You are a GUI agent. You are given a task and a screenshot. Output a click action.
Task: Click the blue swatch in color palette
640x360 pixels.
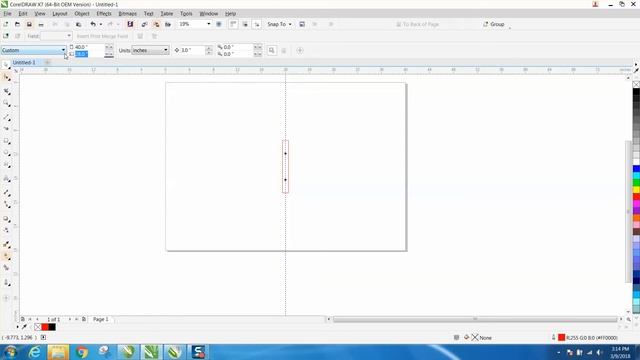point(636,169)
